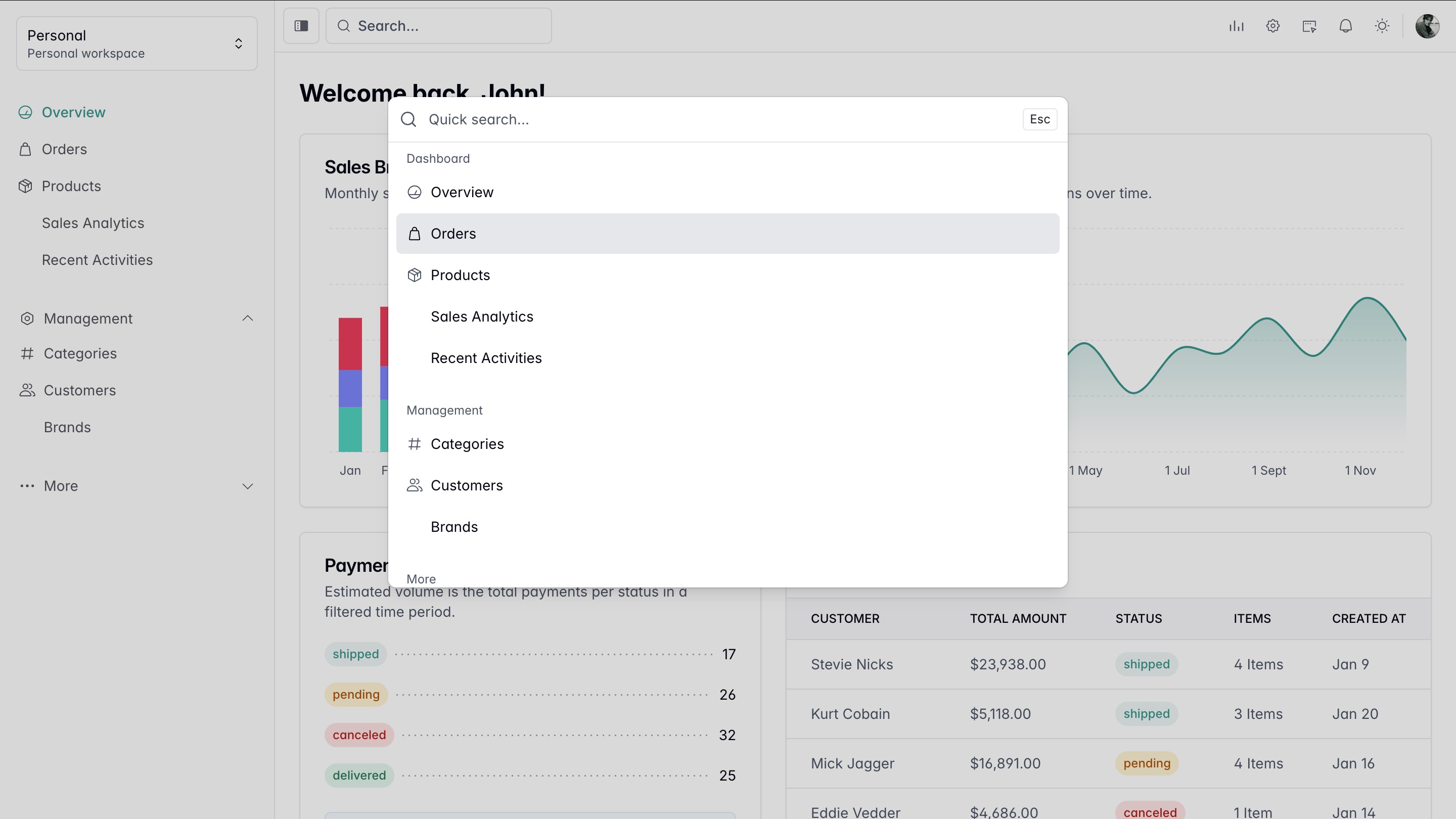
Task: Open the settings gear icon
Action: click(1273, 26)
